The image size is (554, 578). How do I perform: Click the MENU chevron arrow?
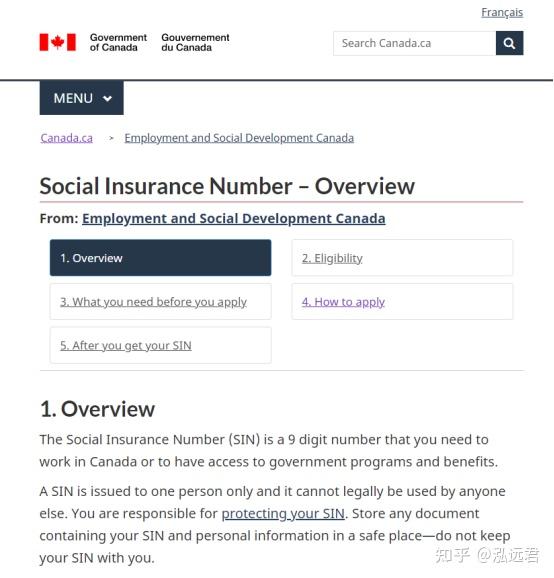(x=107, y=98)
